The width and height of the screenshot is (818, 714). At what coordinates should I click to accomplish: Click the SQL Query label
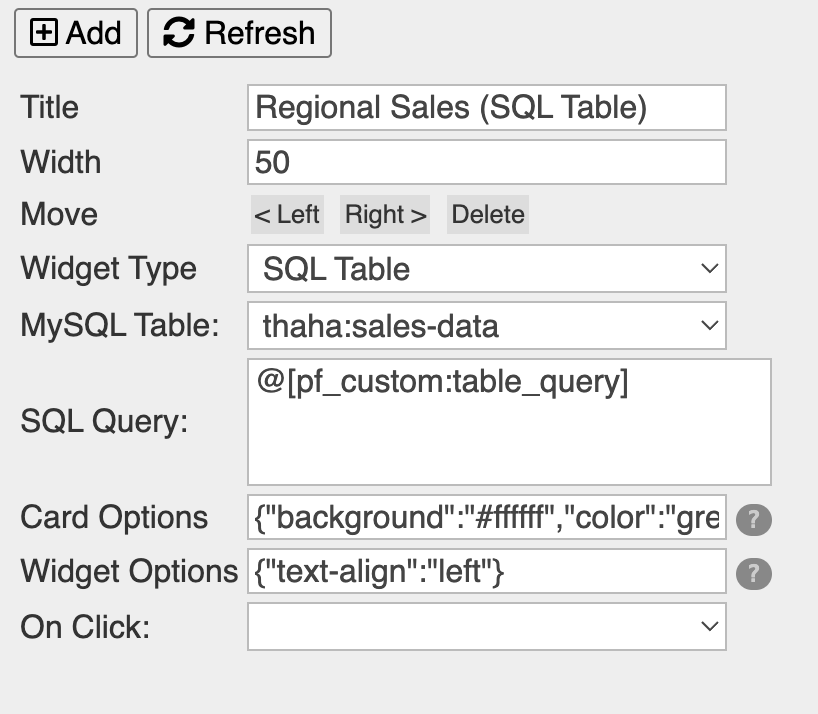104,422
